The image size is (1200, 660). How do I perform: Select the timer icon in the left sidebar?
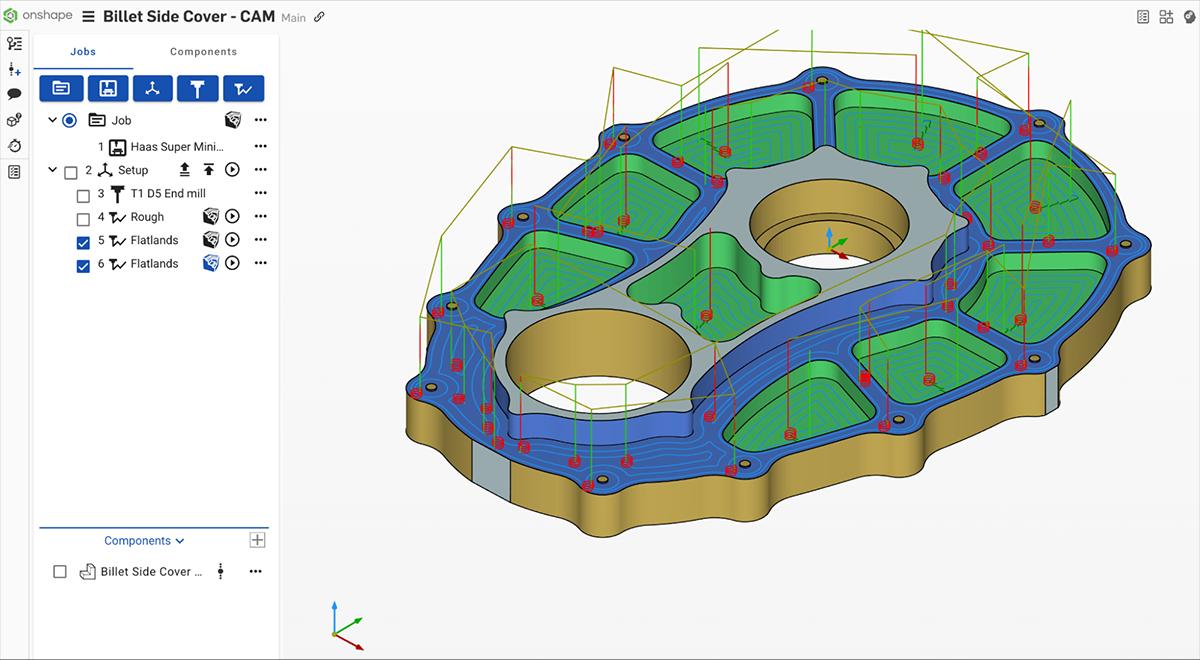point(14,146)
